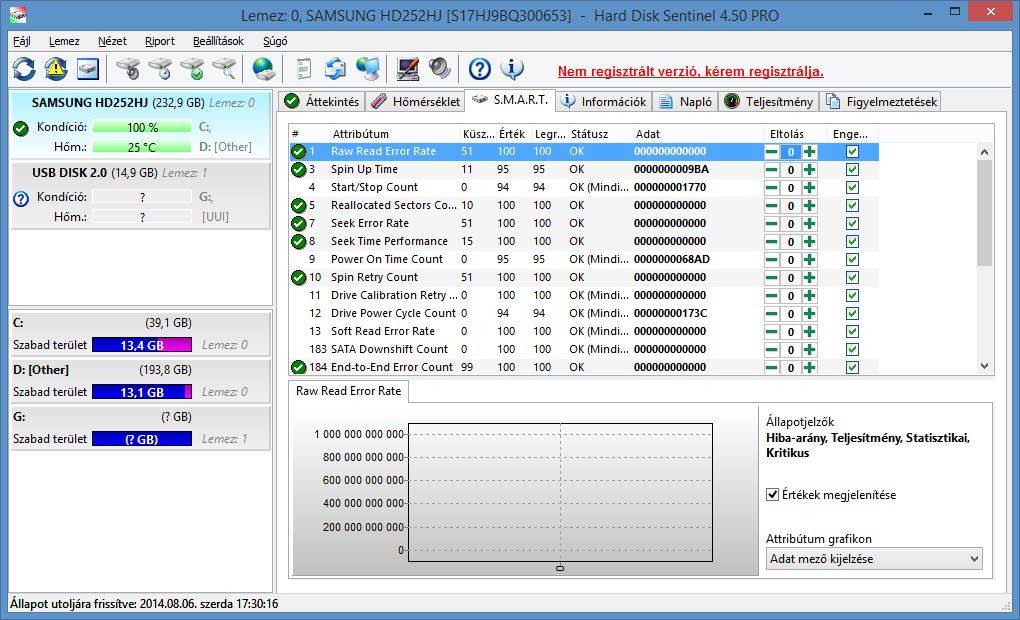Click the question mark status icon for USB DISK
The width and height of the screenshot is (1020, 620).
(x=21, y=198)
